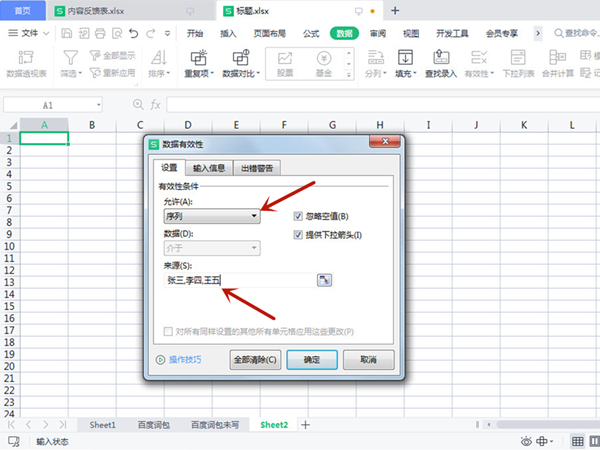Click the fx insert function icon
Viewport: 600px width, 450px height.
click(155, 104)
